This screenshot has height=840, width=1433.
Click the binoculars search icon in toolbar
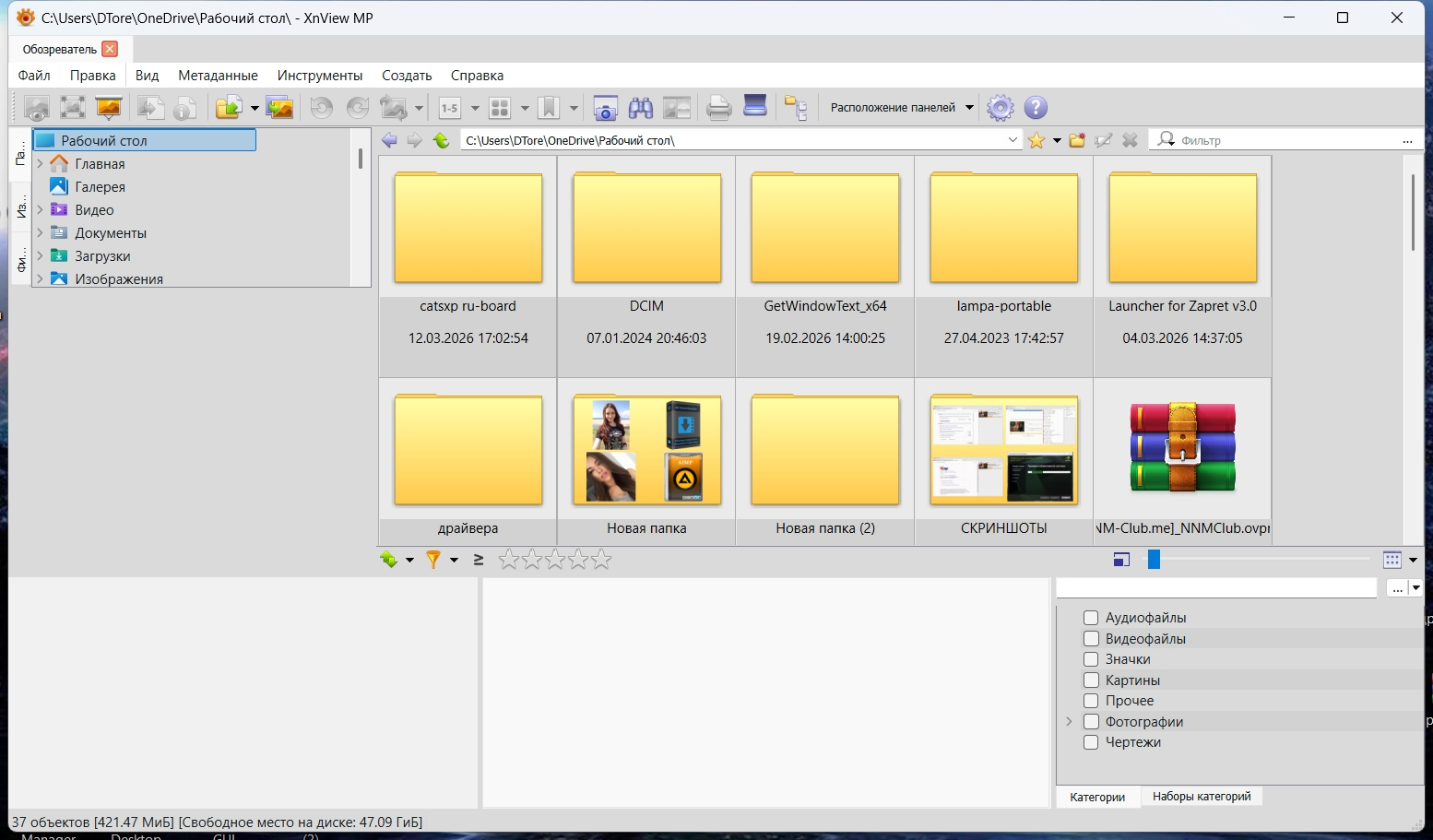click(x=641, y=108)
